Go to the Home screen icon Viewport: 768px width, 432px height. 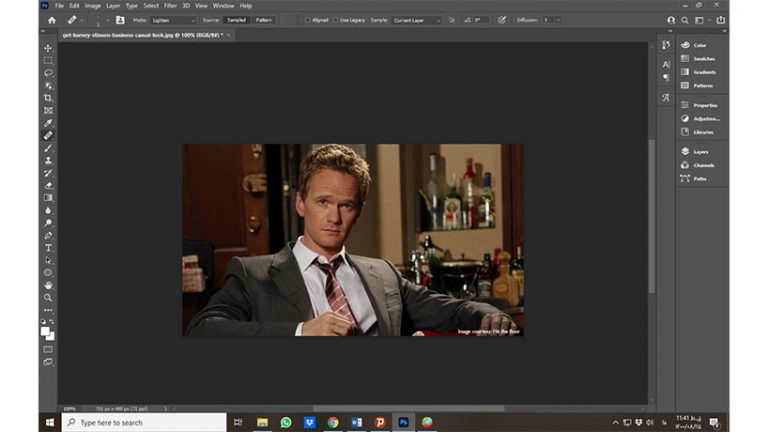click(52, 20)
